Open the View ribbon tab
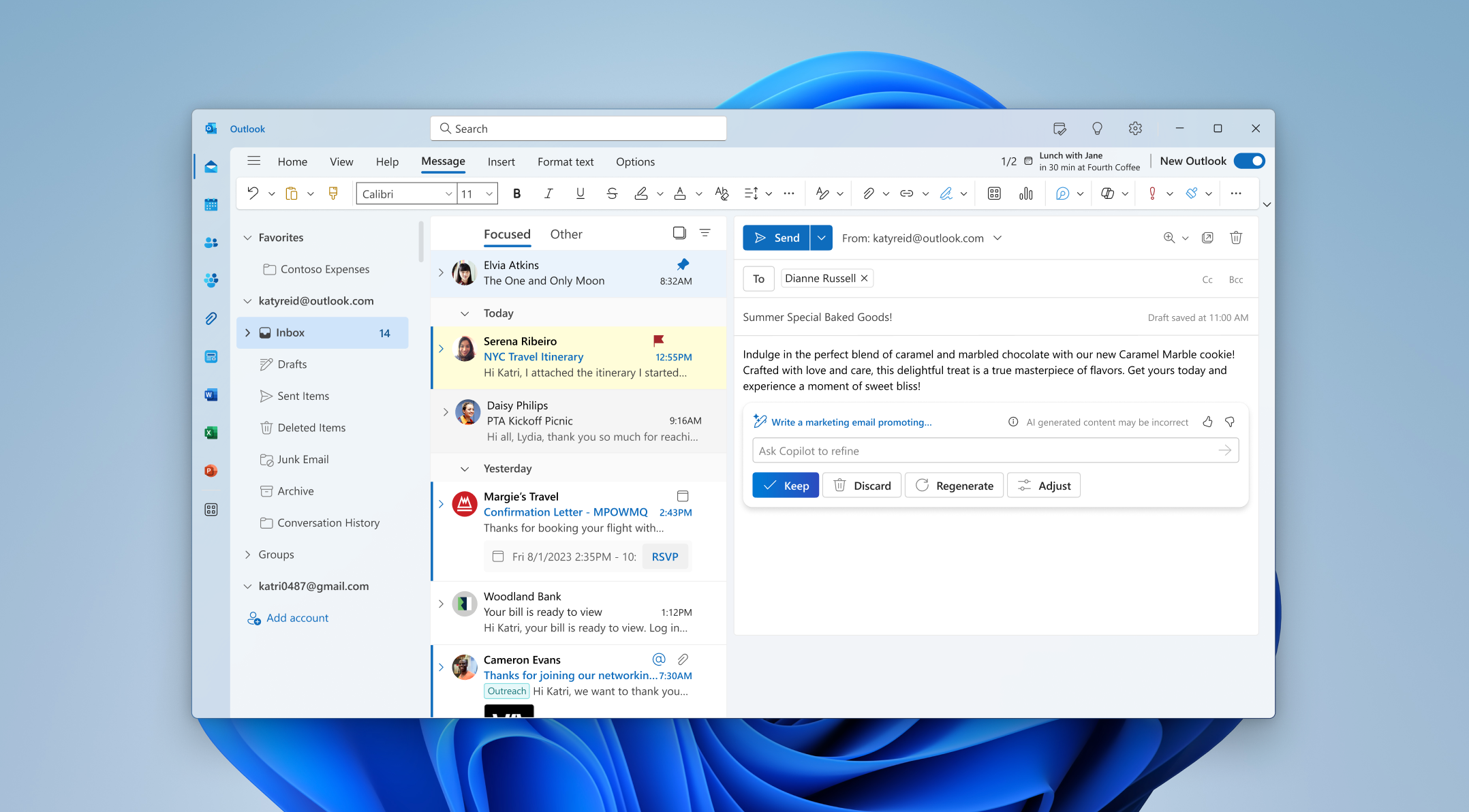1469x812 pixels. tap(341, 161)
